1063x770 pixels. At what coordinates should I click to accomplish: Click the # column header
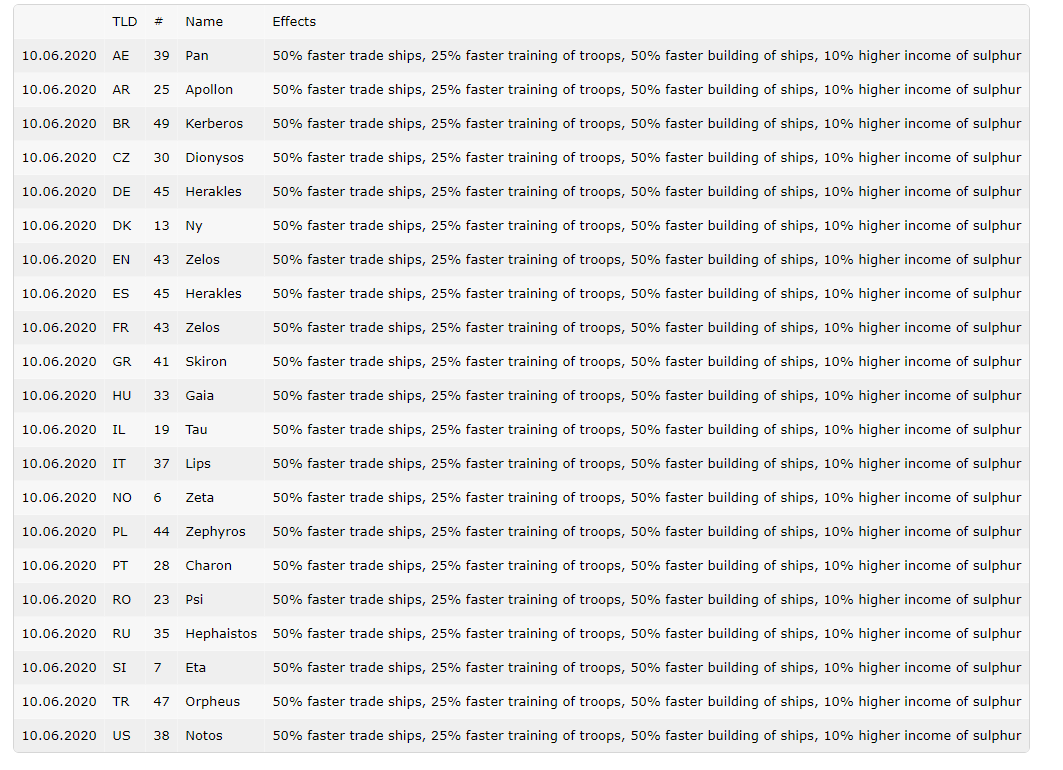(x=159, y=21)
